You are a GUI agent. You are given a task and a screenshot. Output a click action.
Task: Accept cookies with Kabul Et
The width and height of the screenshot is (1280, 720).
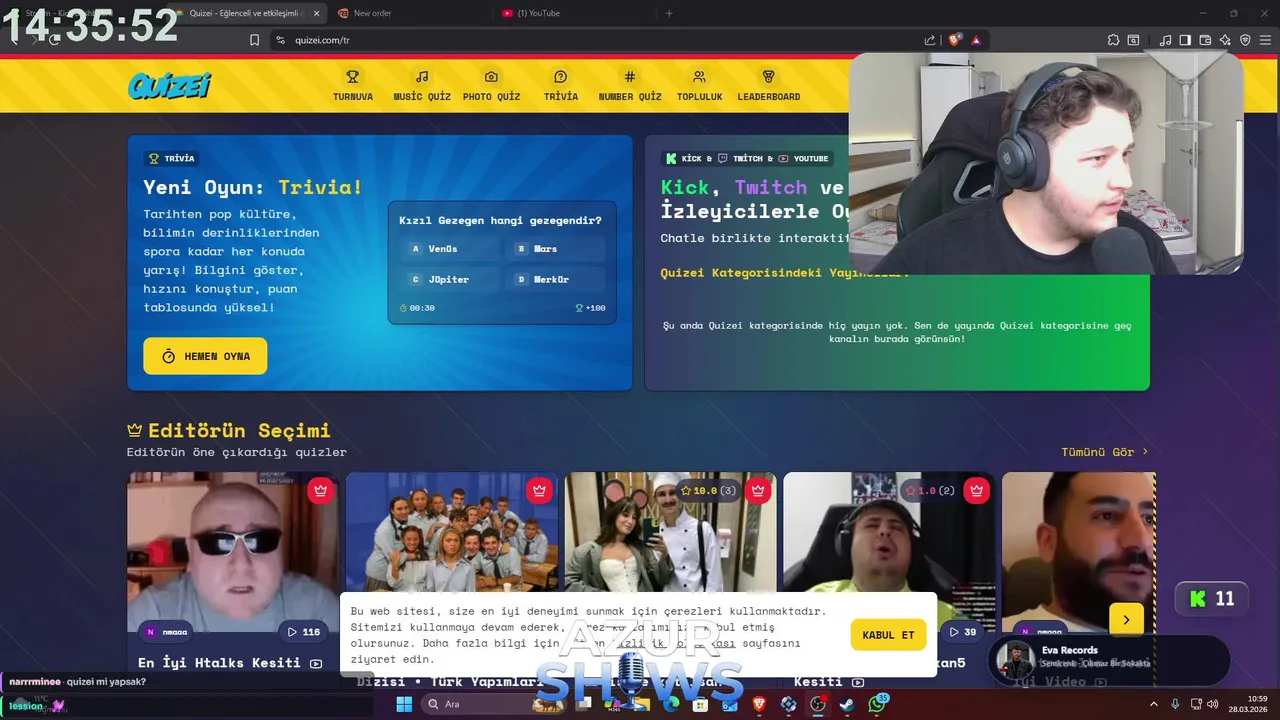tap(888, 635)
